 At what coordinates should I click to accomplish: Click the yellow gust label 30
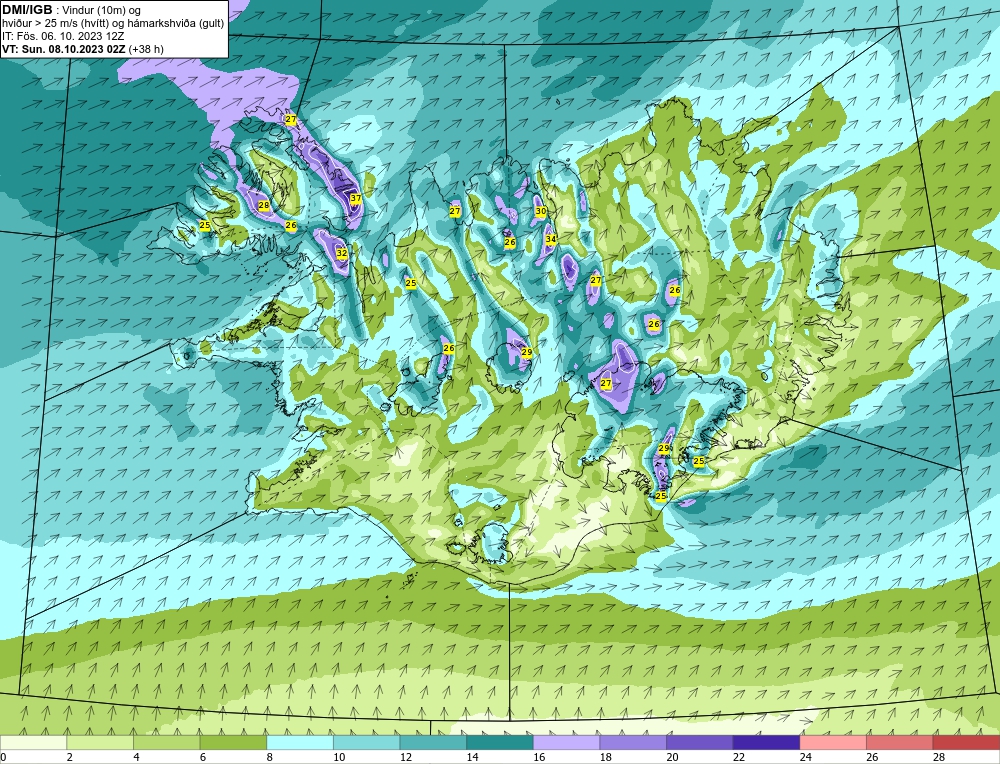(x=541, y=211)
